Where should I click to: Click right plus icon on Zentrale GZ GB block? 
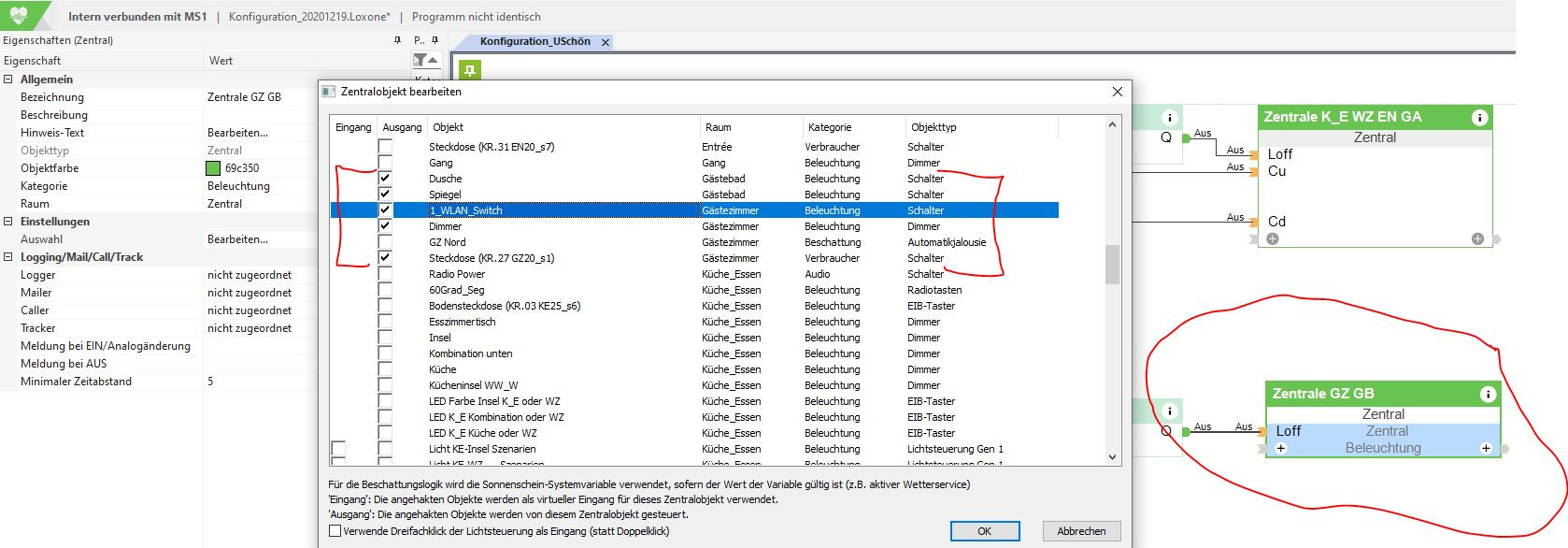click(x=1486, y=448)
